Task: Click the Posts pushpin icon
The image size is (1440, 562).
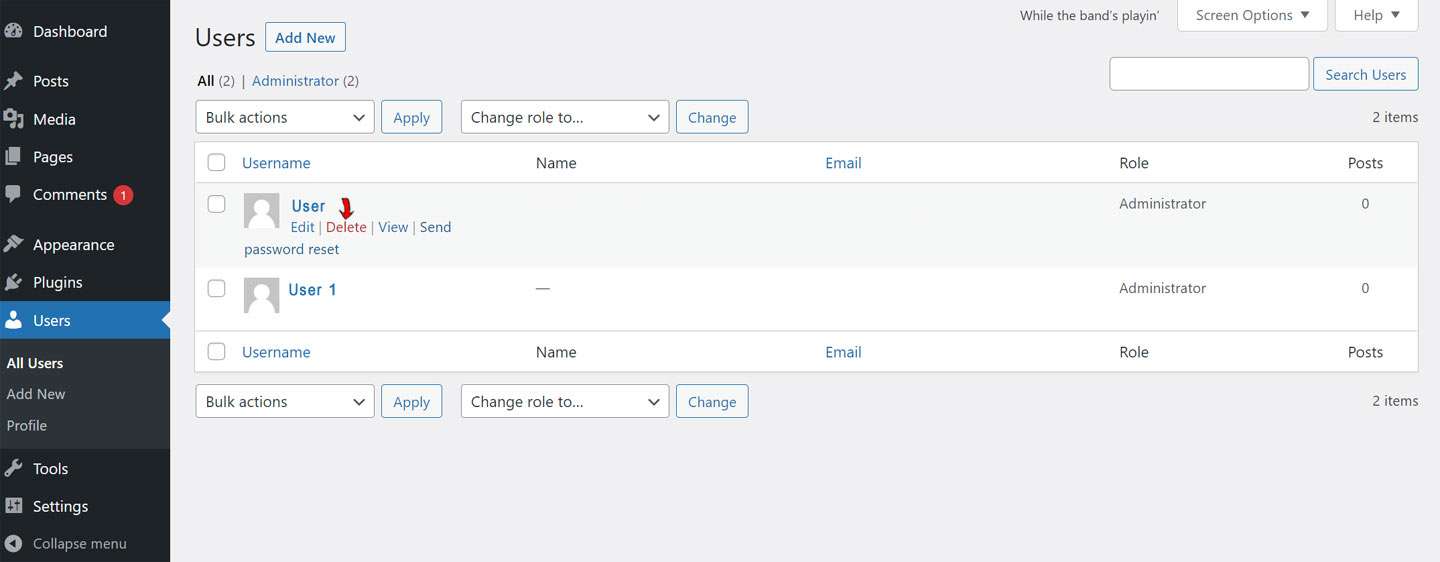Action: [13, 81]
